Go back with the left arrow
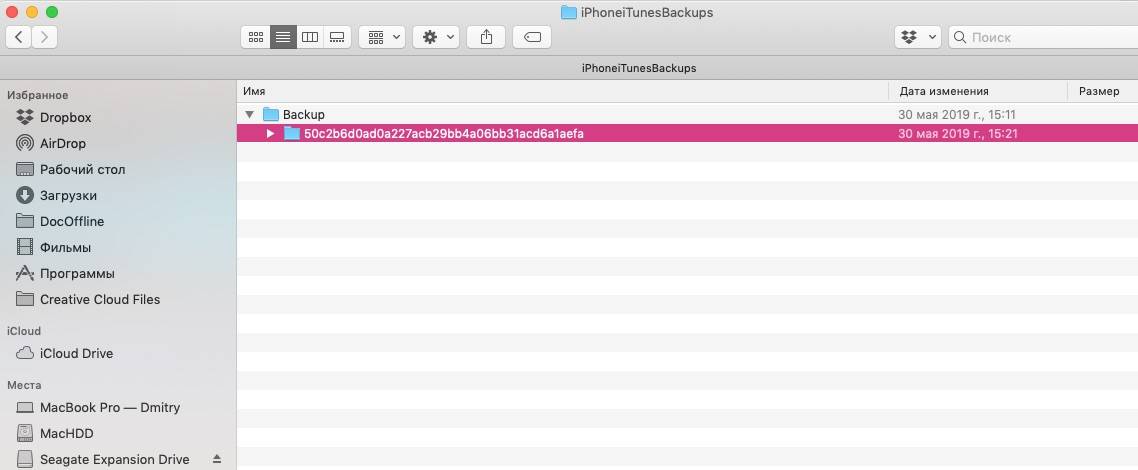 pyautogui.click(x=19, y=37)
